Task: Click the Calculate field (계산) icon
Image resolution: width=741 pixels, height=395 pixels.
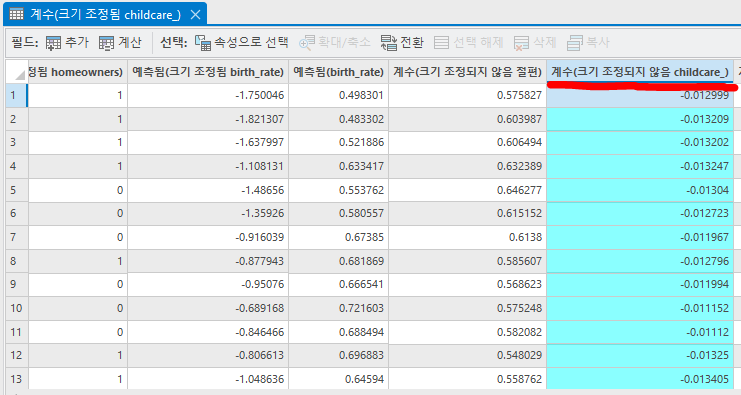Action: click(x=106, y=43)
